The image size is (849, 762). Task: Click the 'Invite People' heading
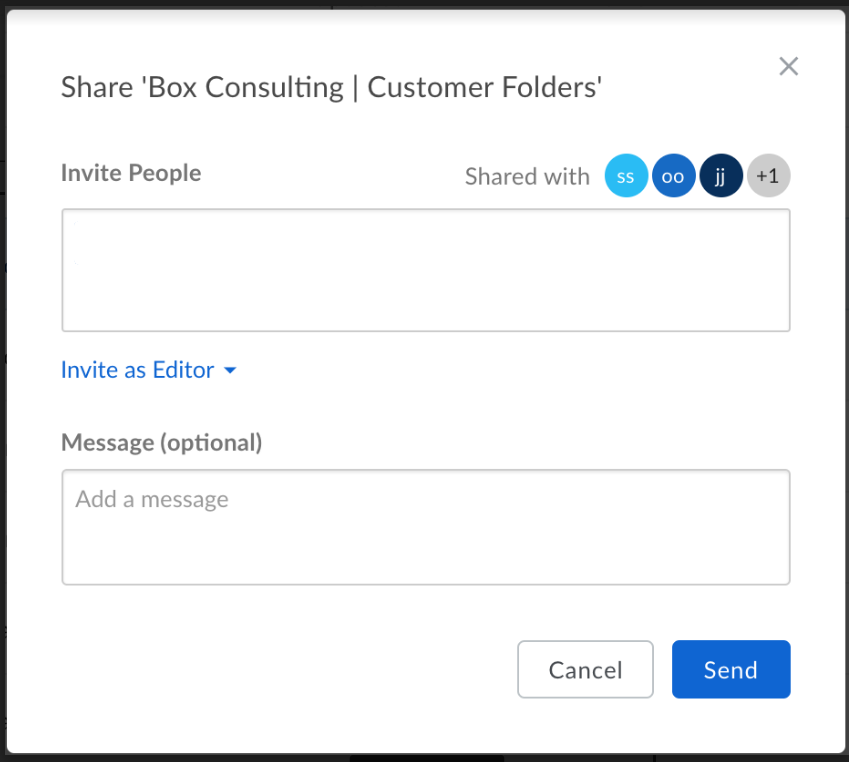click(x=131, y=173)
